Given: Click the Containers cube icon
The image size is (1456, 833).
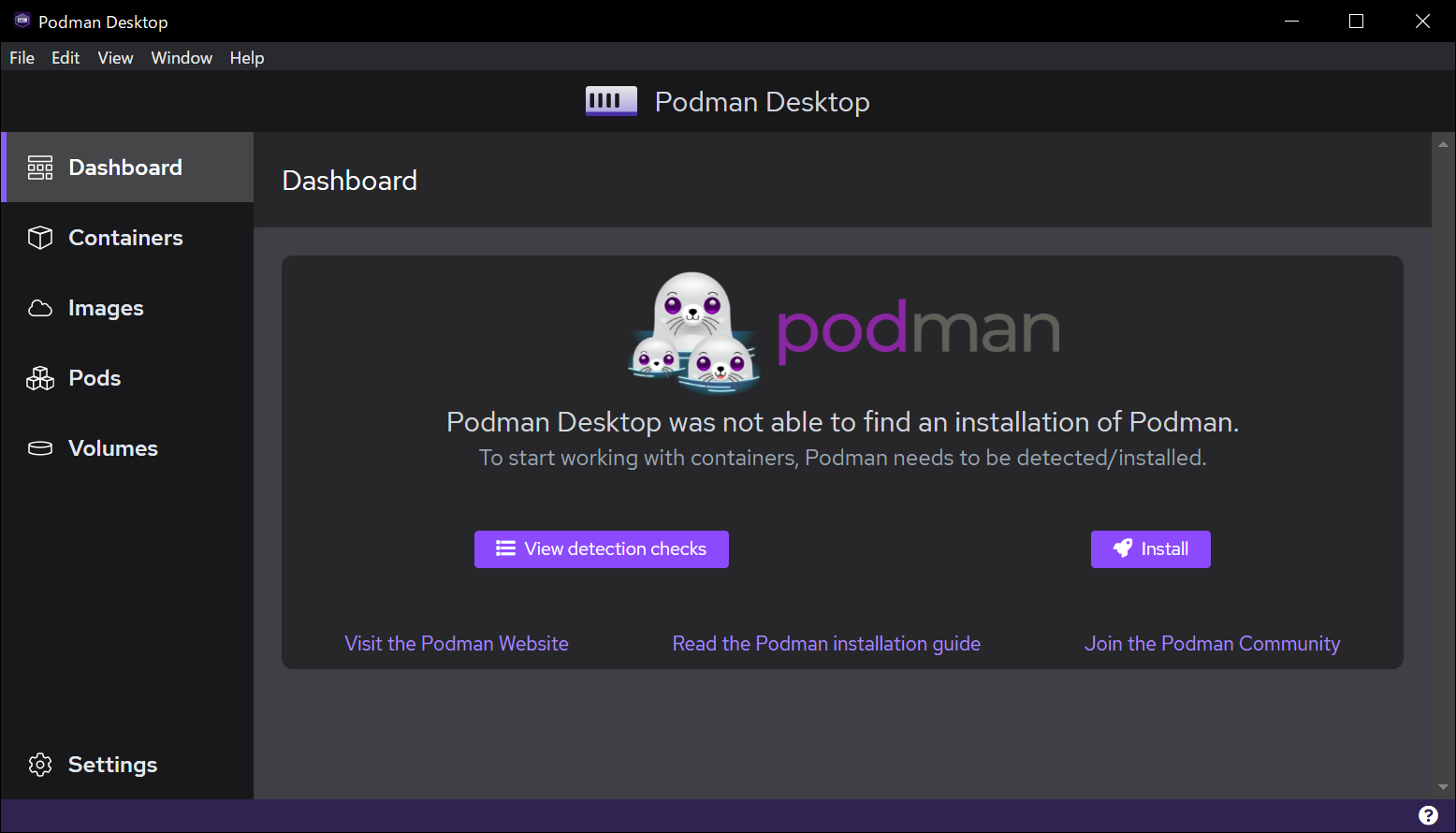Looking at the screenshot, I should 40,238.
